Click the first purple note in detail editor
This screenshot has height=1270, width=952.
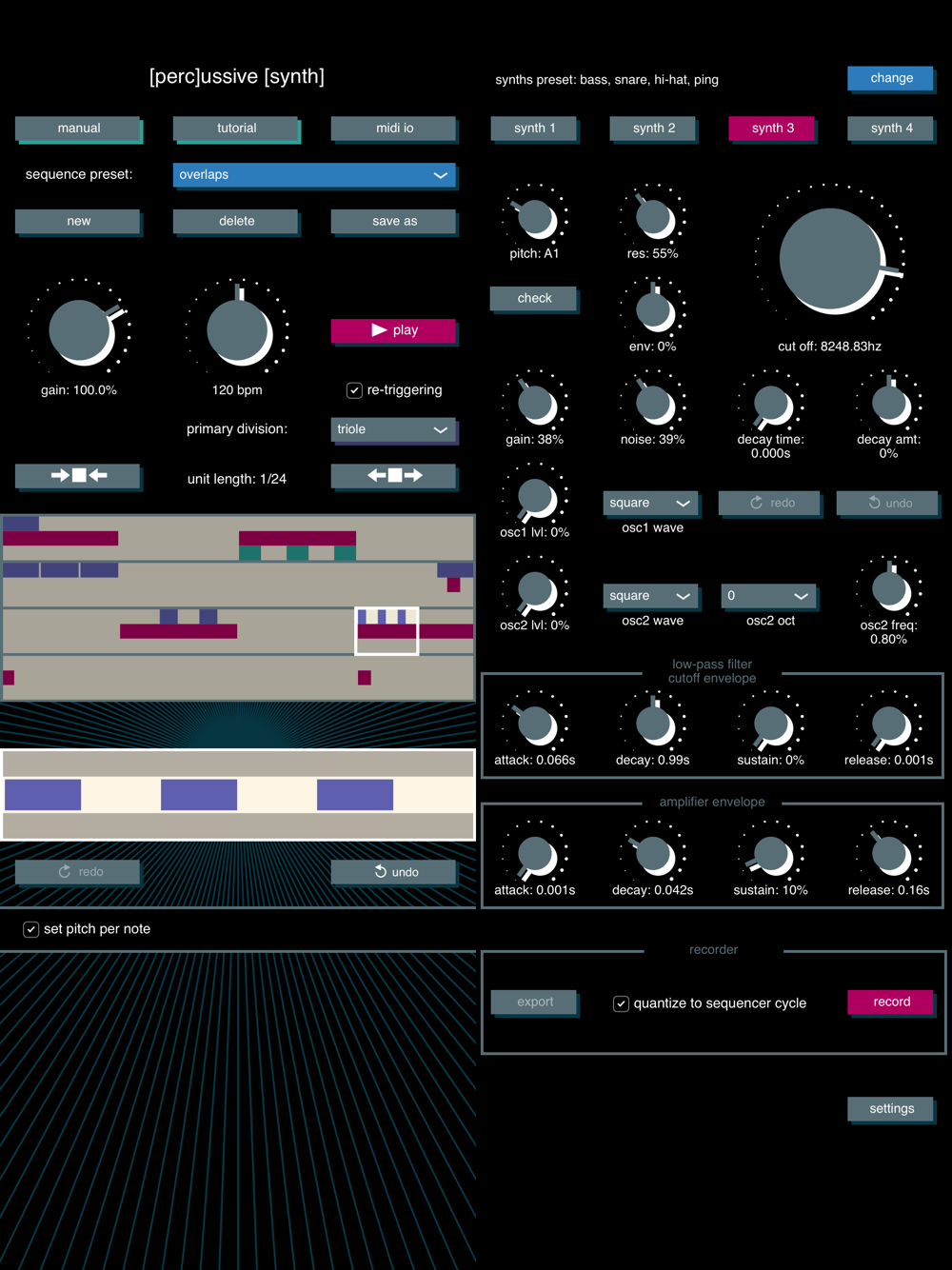pyautogui.click(x=43, y=794)
